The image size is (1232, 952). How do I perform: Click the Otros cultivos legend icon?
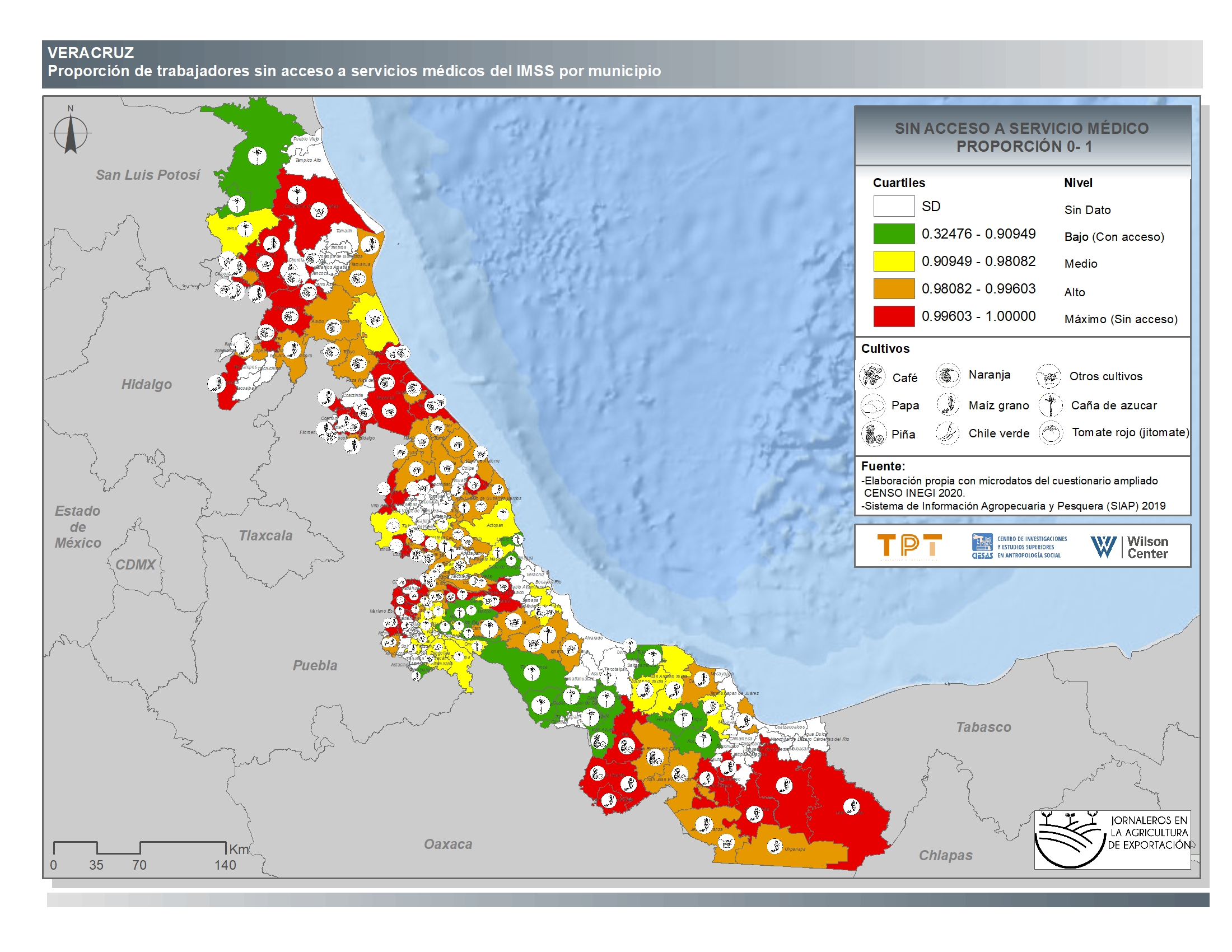click(1049, 376)
